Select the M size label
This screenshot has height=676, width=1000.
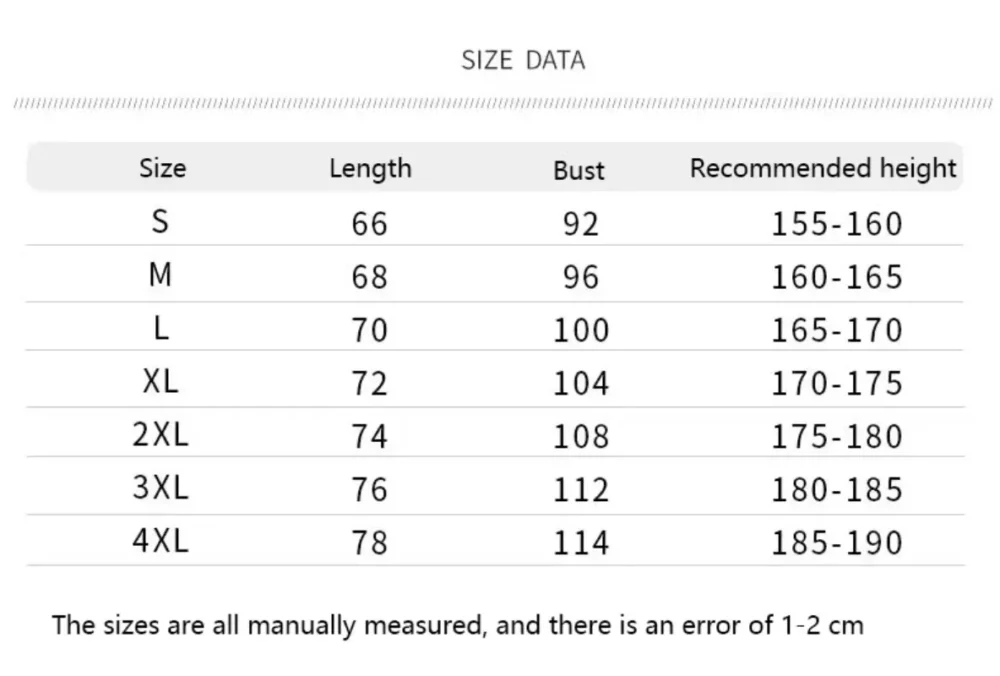(x=160, y=275)
